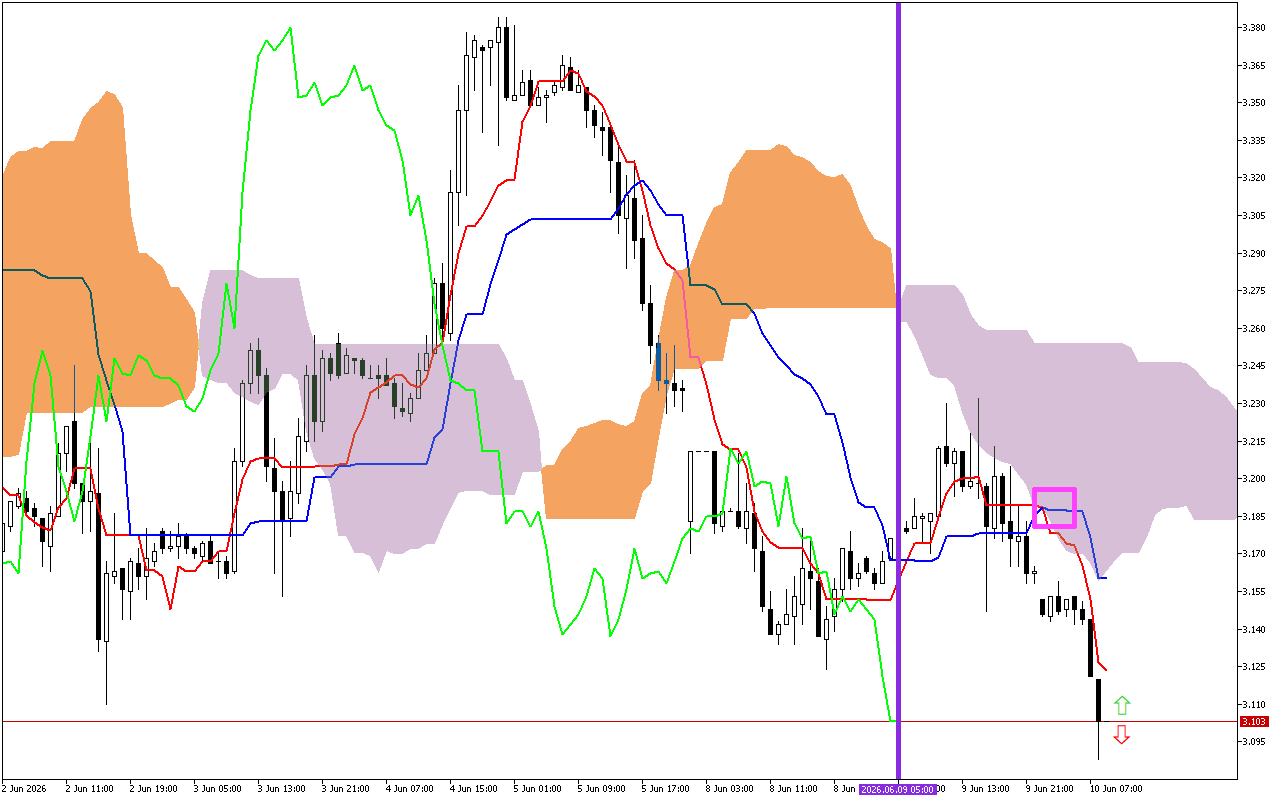
Task: Click the 3.140 price axis label
Action: (1253, 629)
